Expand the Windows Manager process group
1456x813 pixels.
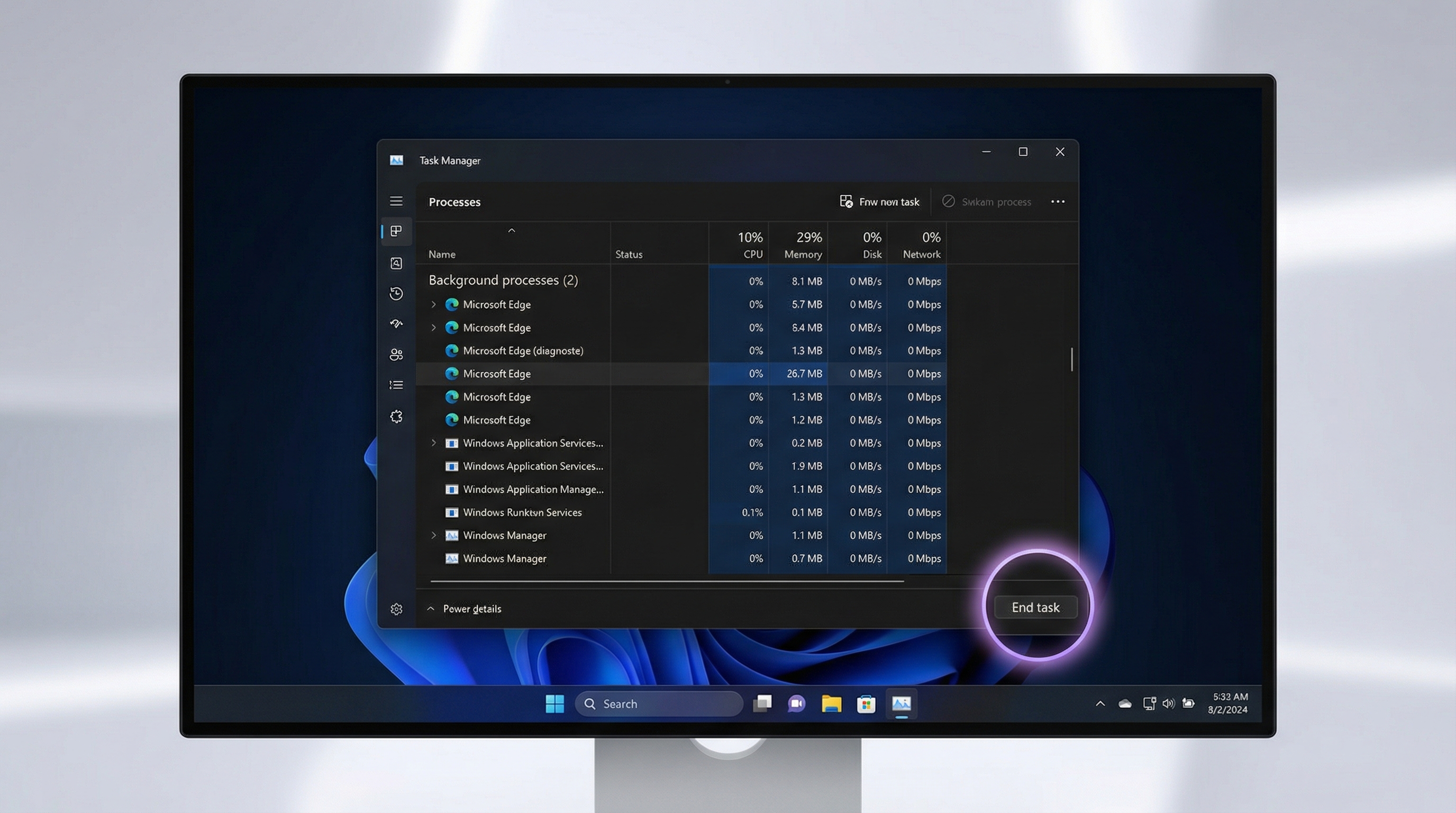click(x=433, y=535)
